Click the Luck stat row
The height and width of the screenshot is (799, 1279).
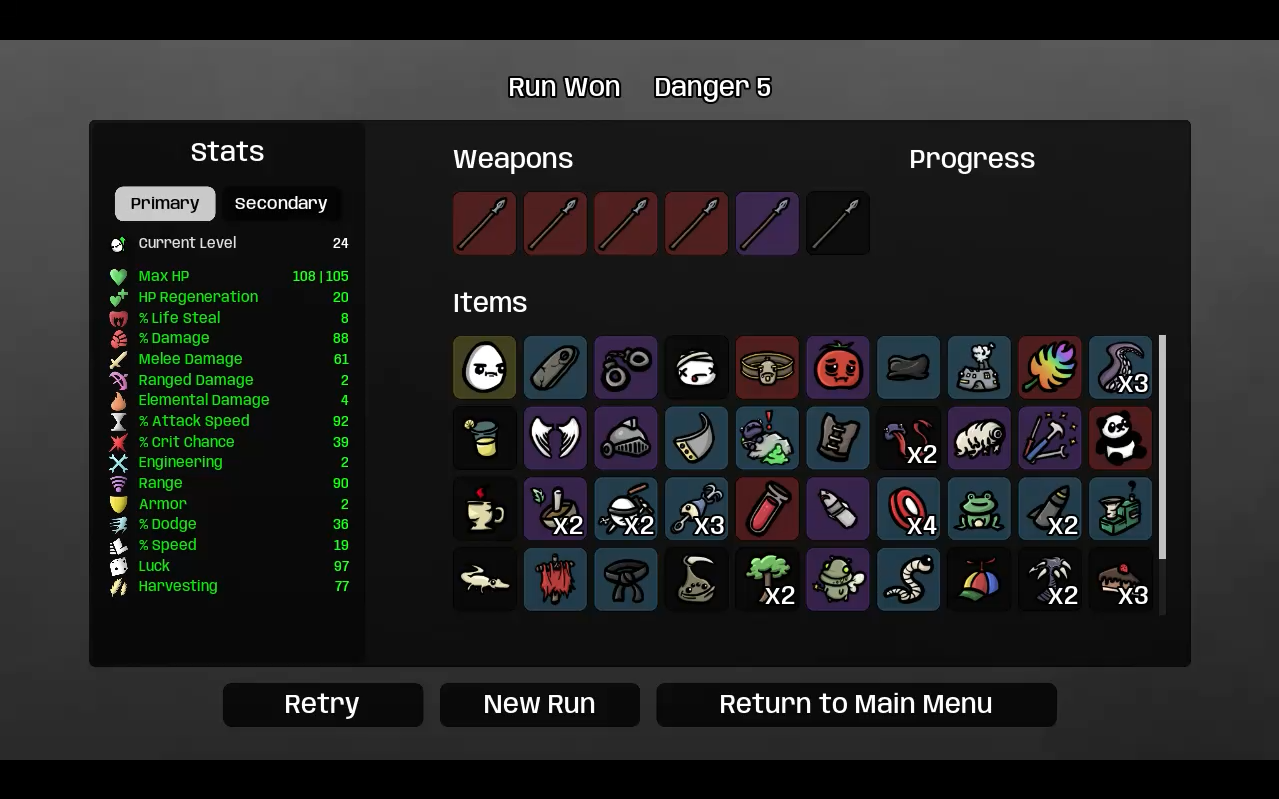point(229,566)
